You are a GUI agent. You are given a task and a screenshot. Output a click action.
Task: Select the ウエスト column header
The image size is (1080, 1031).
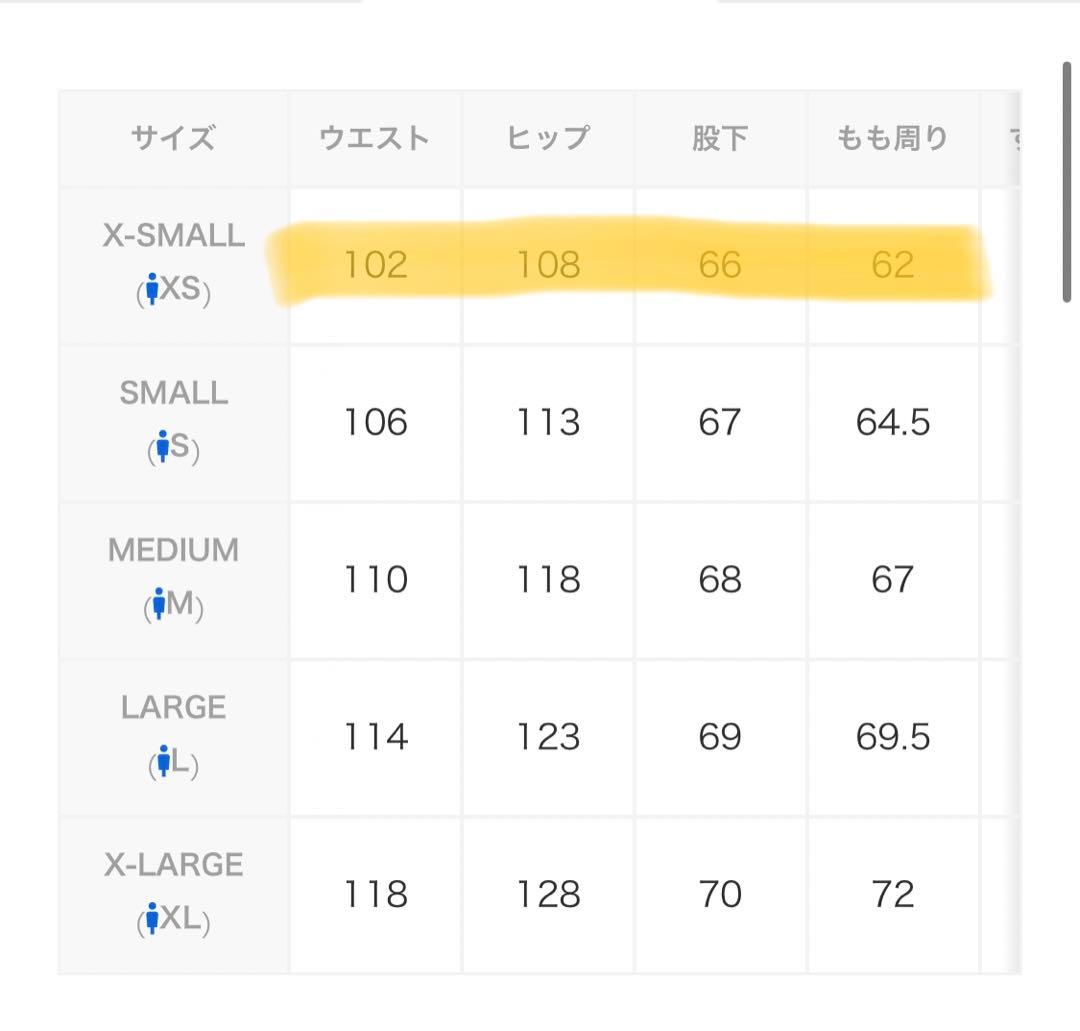tap(375, 138)
